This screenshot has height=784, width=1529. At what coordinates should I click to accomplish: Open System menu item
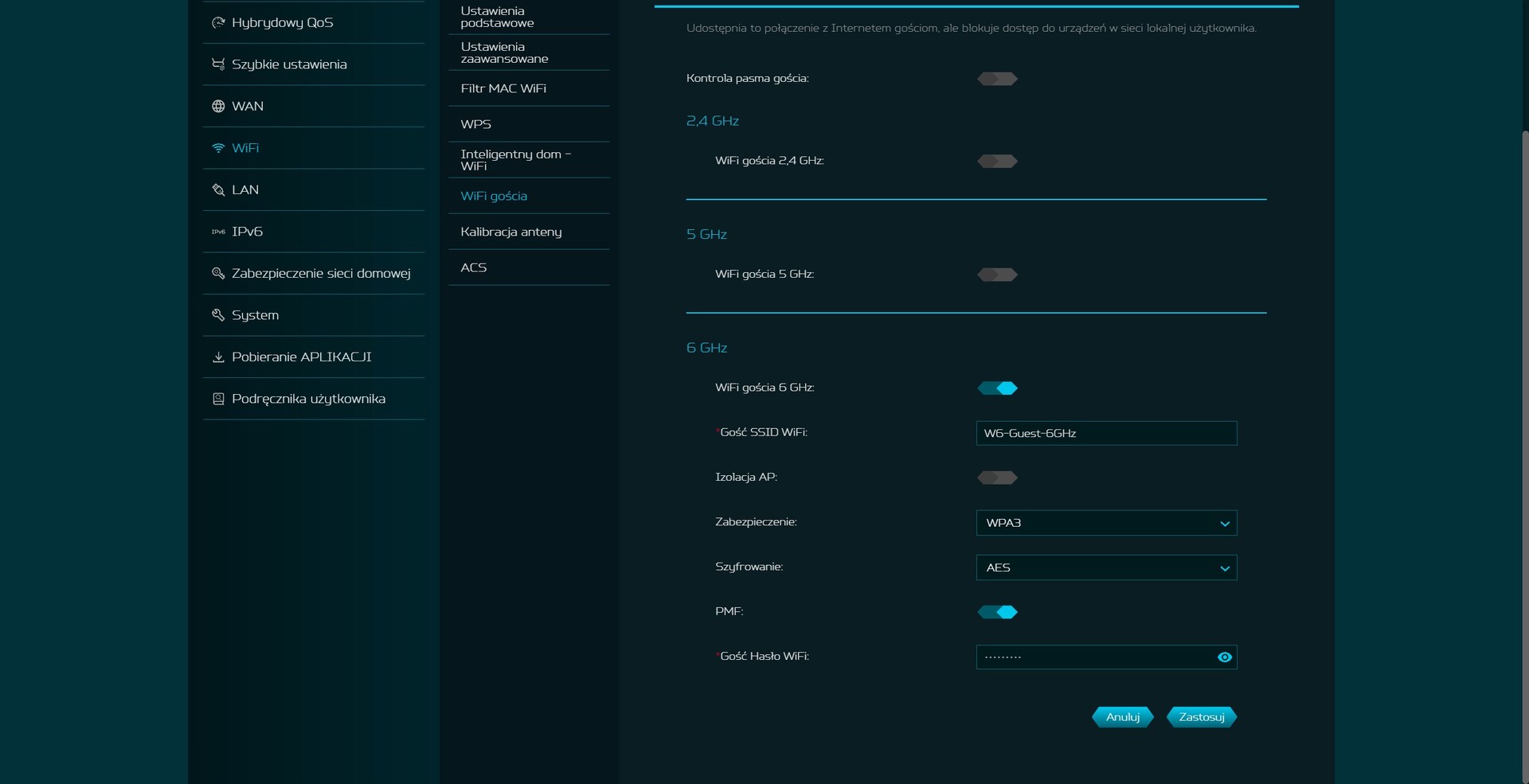(314, 315)
